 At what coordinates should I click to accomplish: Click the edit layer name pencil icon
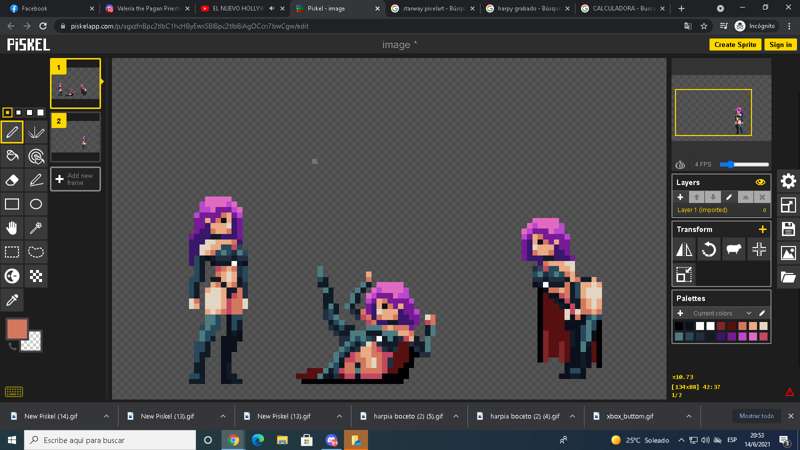729,197
